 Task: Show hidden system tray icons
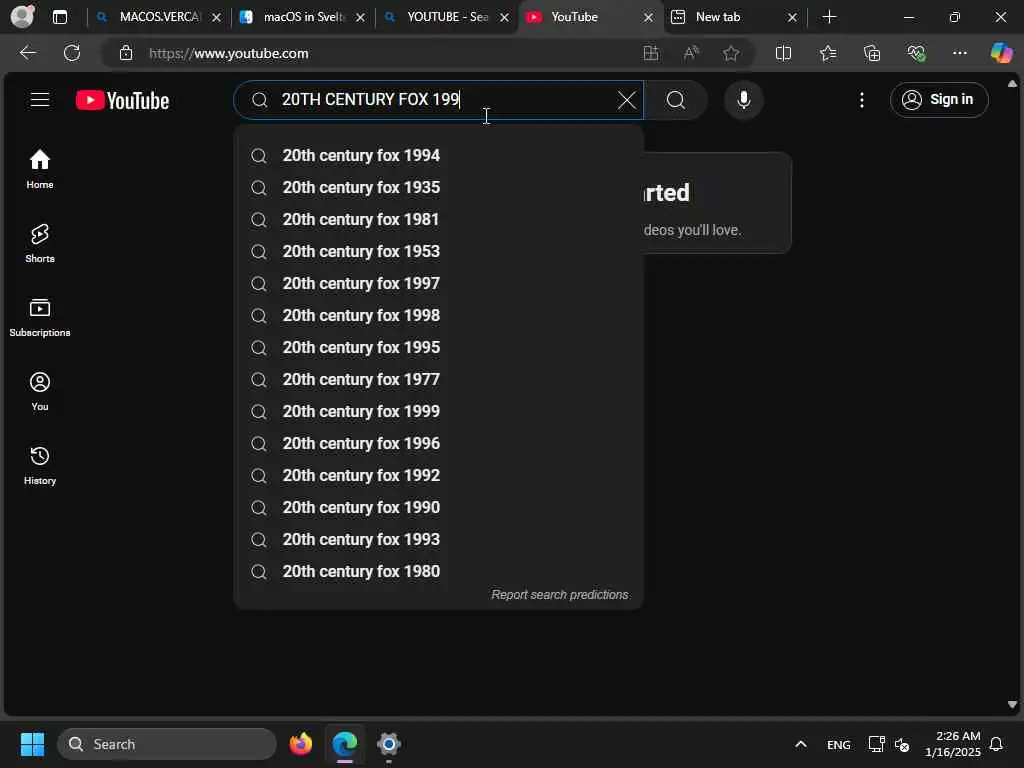tap(801, 744)
